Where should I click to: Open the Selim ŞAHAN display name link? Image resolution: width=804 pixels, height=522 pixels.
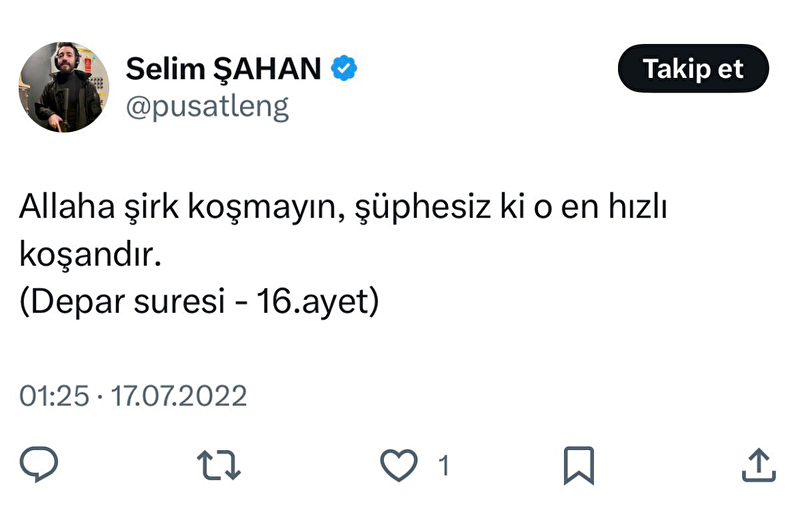click(x=224, y=69)
